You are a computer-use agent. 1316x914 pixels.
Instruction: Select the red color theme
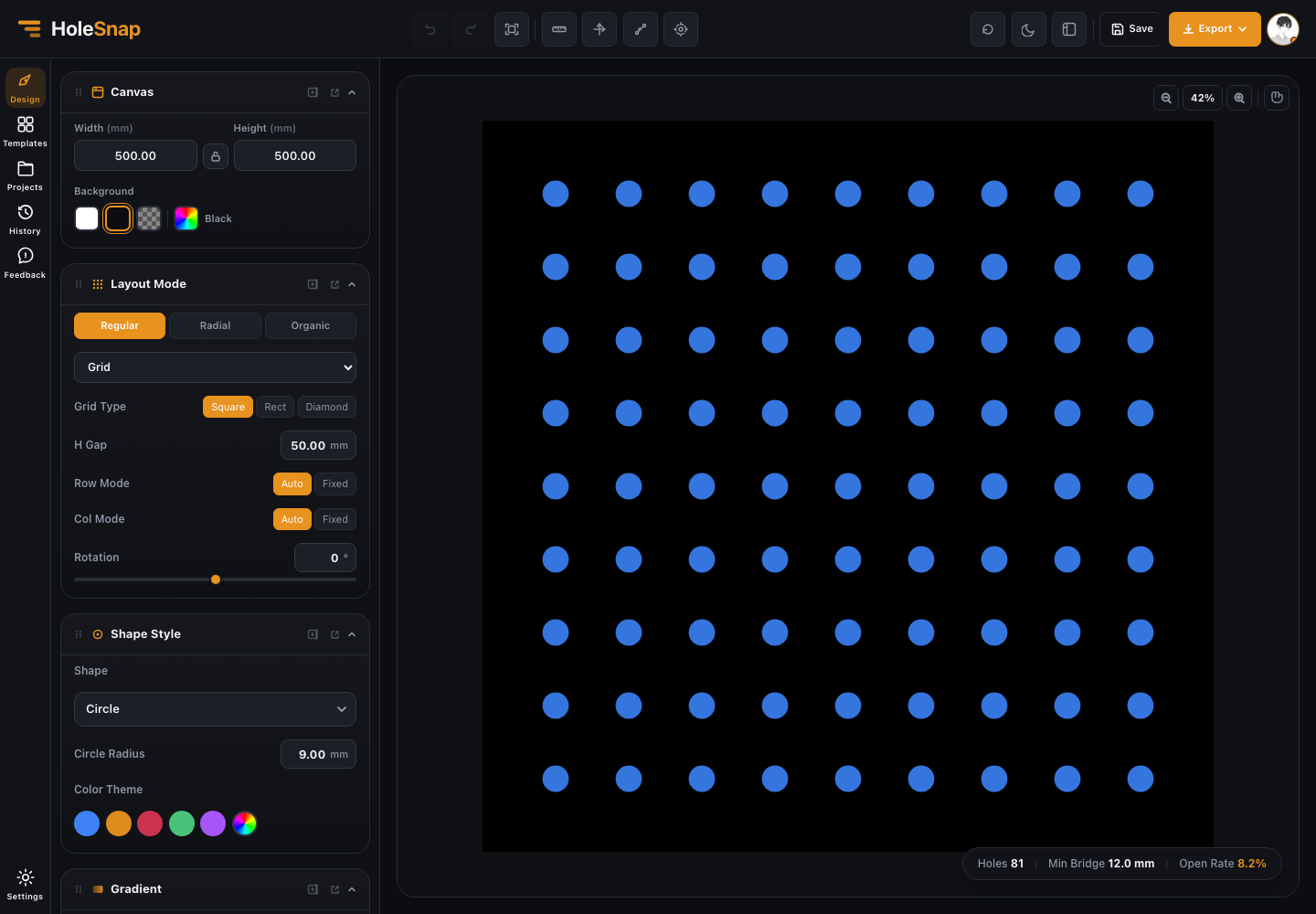(150, 824)
